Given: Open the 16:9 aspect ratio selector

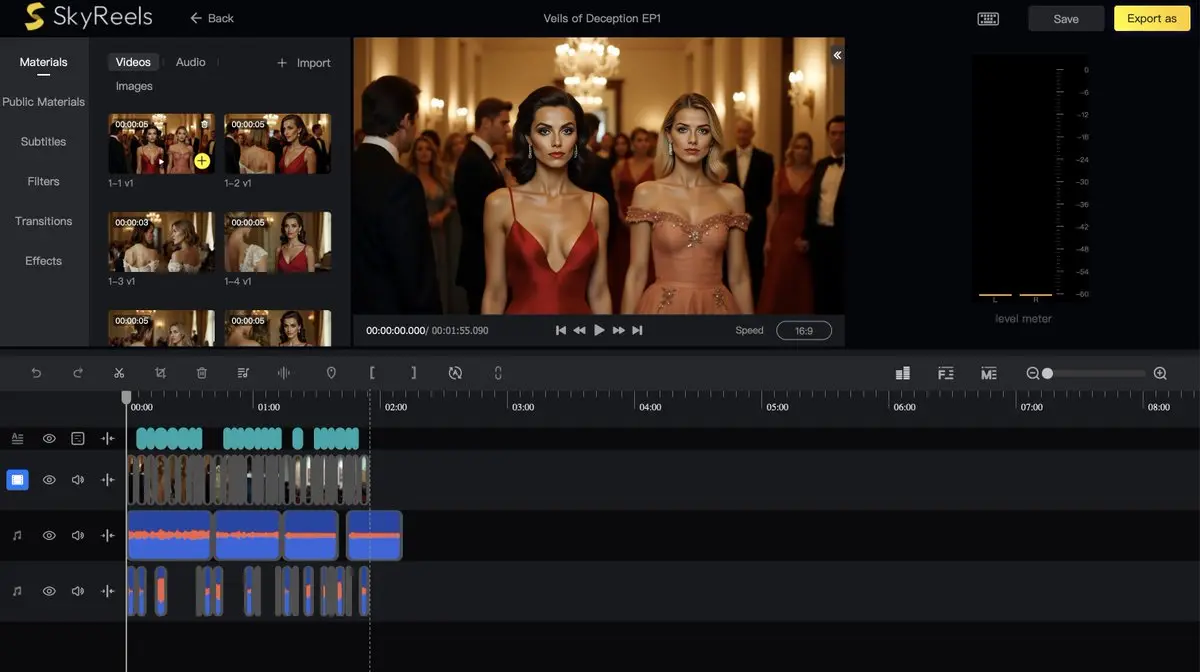Looking at the screenshot, I should coord(803,330).
